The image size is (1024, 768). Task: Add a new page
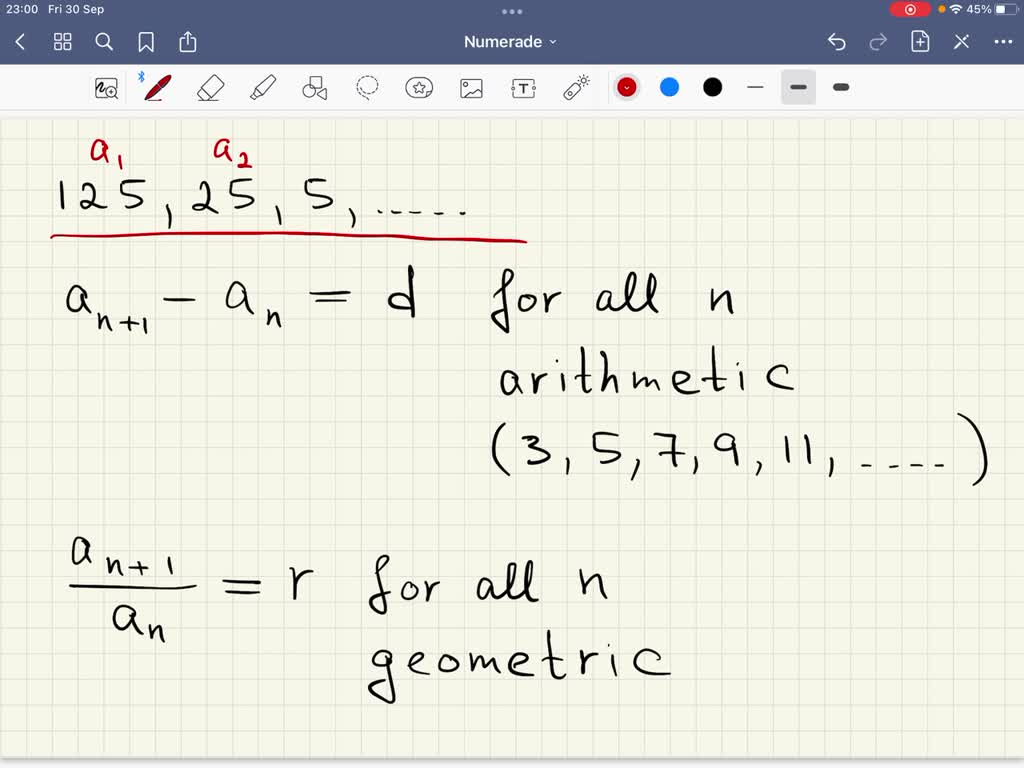[x=920, y=42]
